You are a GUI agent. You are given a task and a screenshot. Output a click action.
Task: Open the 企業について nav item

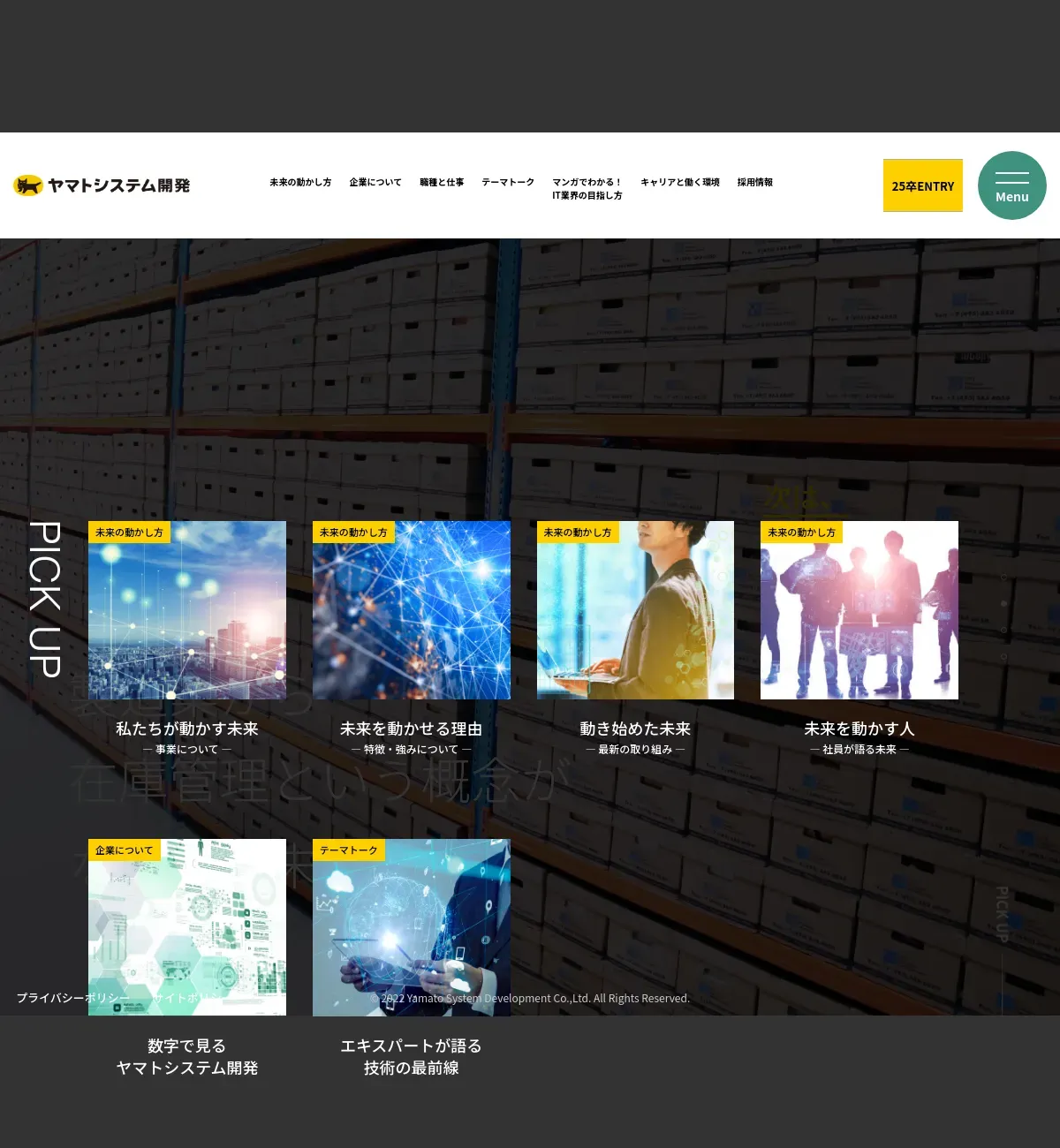[375, 182]
